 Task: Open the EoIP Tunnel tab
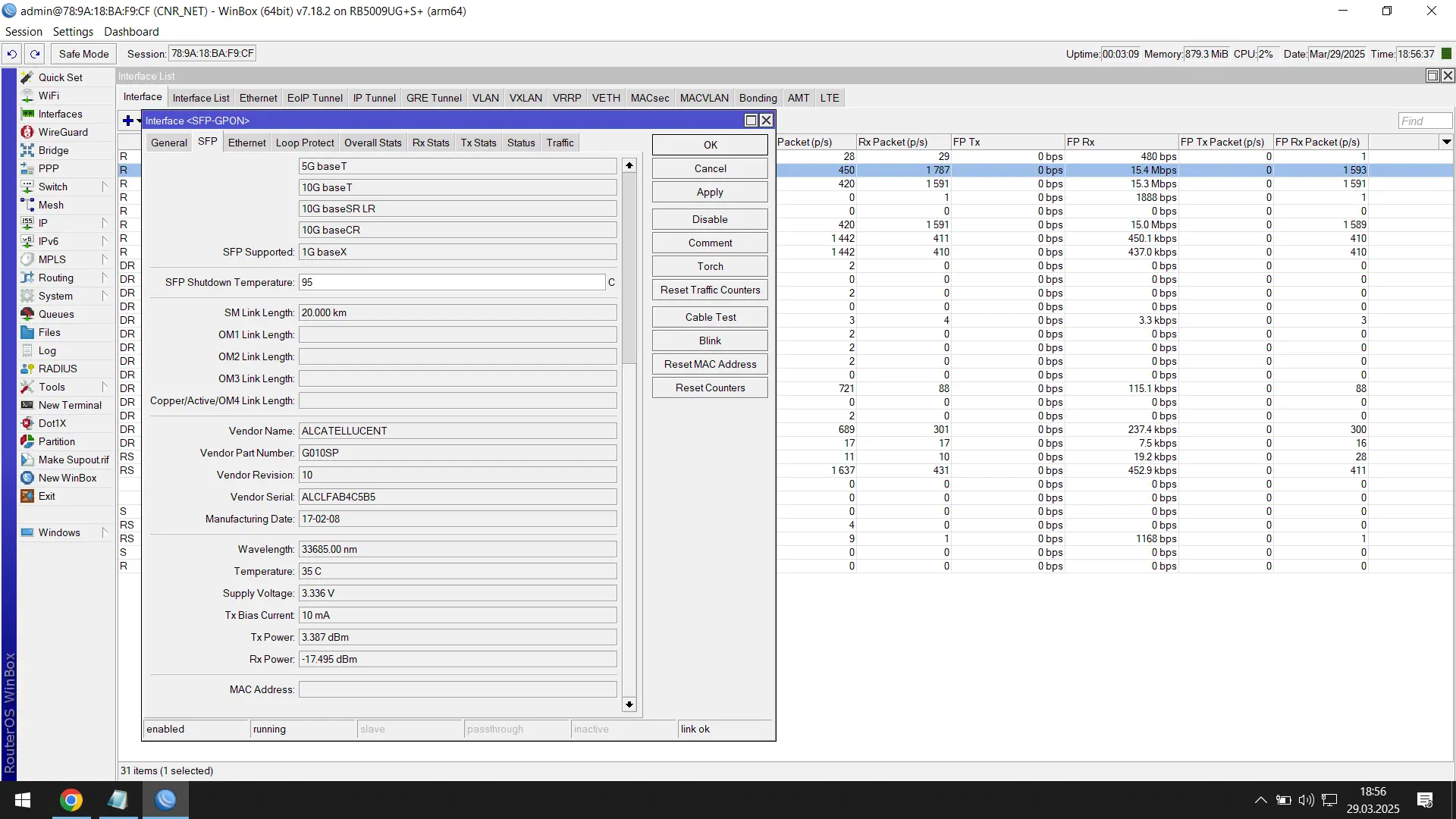tap(315, 98)
